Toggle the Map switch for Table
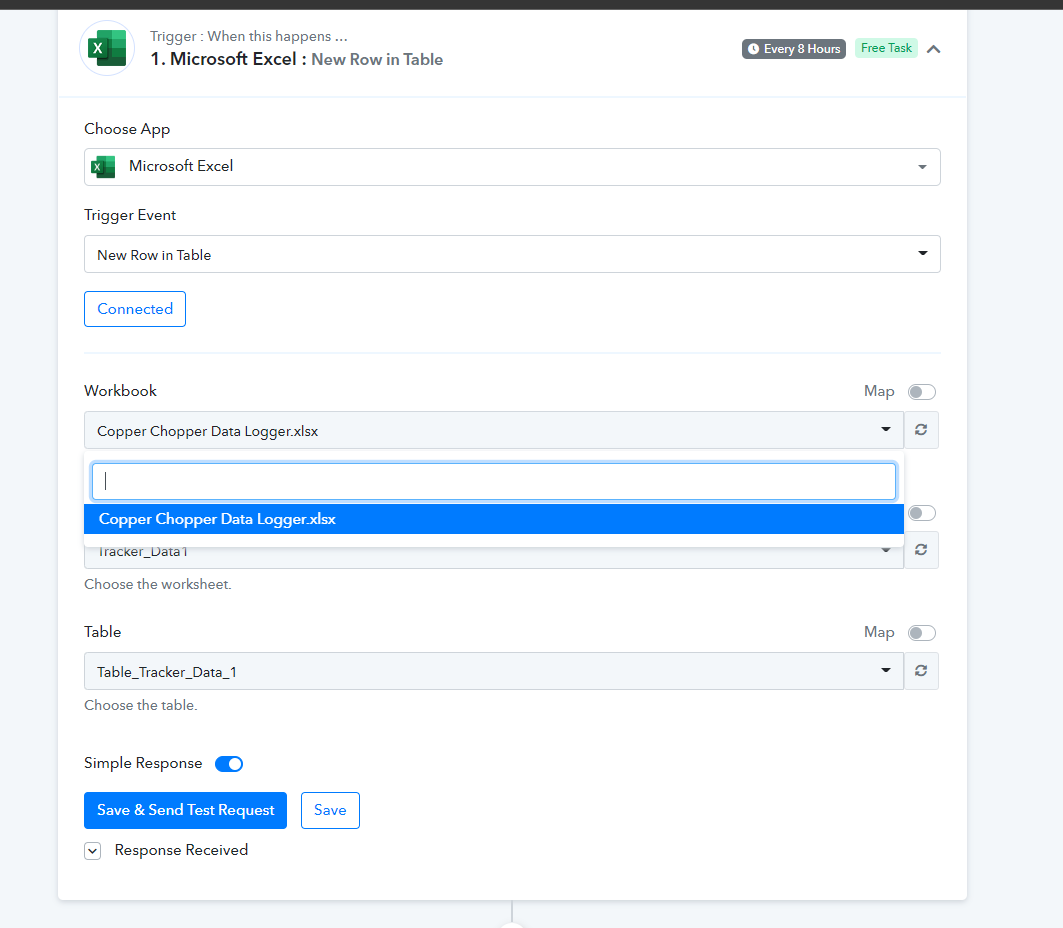This screenshot has width=1063, height=928. pos(922,633)
